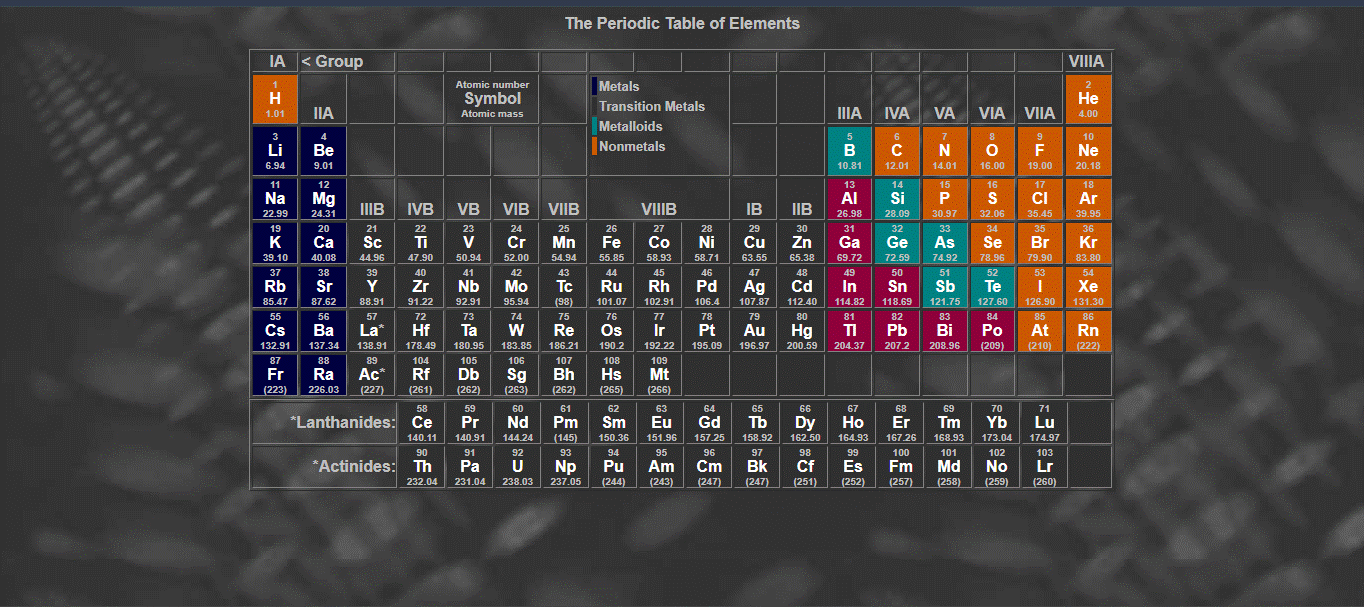Click the Hydrogen (H) element cell
This screenshot has width=1364, height=607.
pyautogui.click(x=275, y=99)
